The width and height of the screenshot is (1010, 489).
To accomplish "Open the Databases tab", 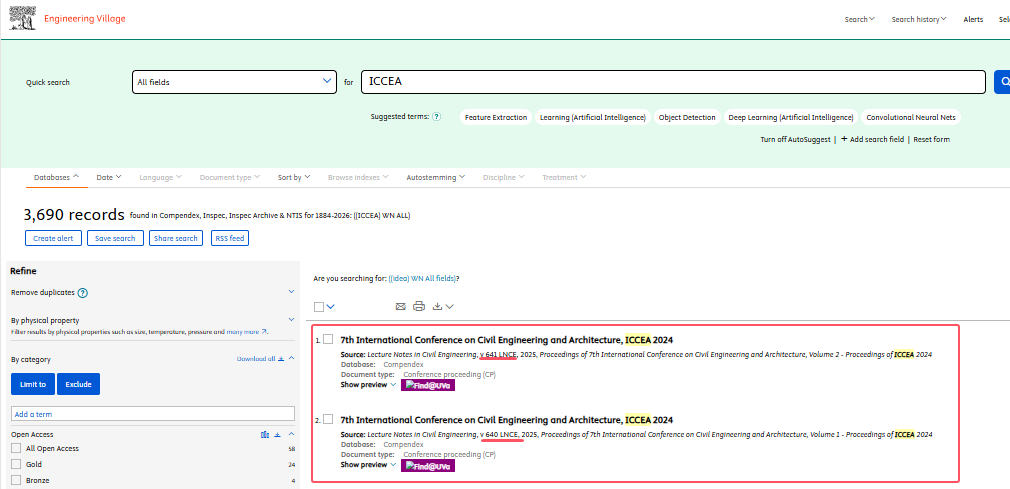I will tap(57, 177).
